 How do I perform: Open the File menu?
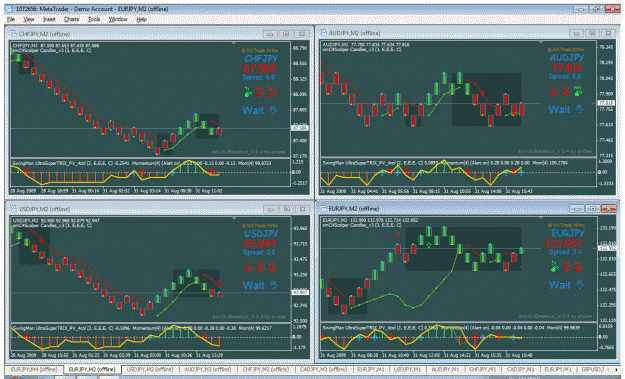point(11,19)
